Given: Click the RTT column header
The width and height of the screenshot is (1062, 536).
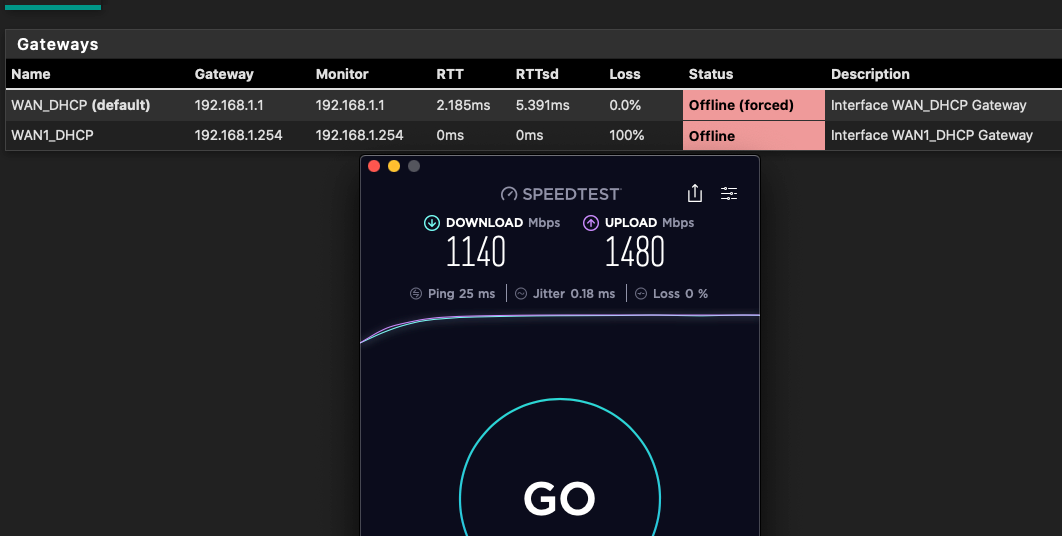Looking at the screenshot, I should [450, 74].
